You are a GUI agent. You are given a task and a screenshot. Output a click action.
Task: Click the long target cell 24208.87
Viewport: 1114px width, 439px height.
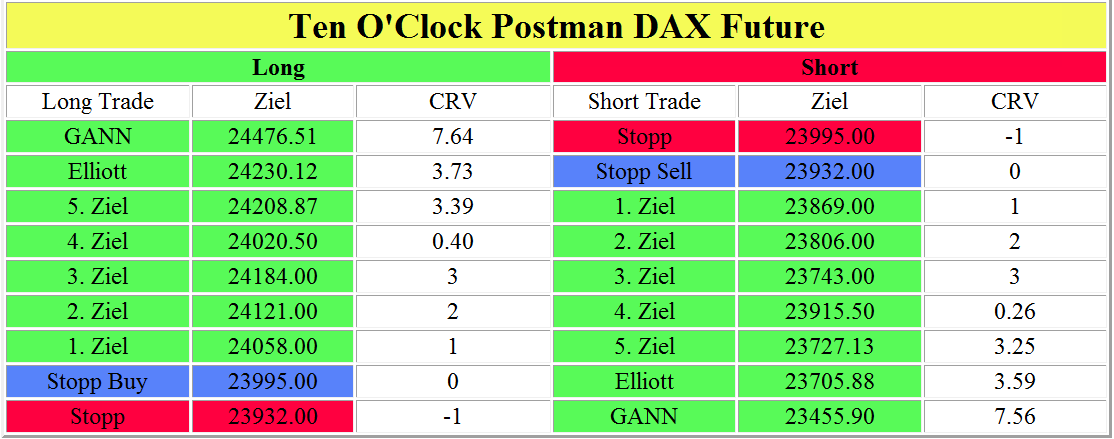click(273, 207)
